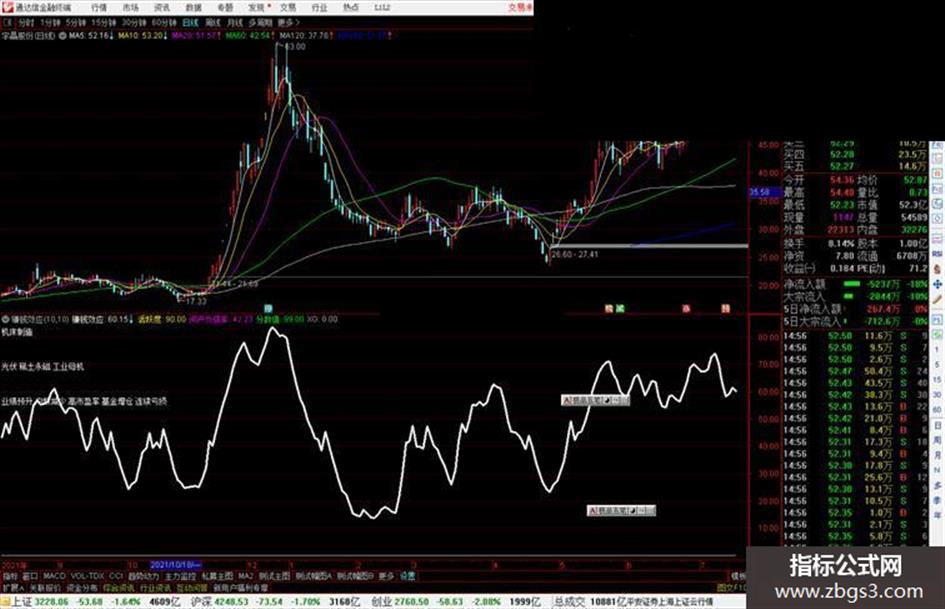Switch indicator to CCI
The image size is (945, 609).
(x=116, y=576)
